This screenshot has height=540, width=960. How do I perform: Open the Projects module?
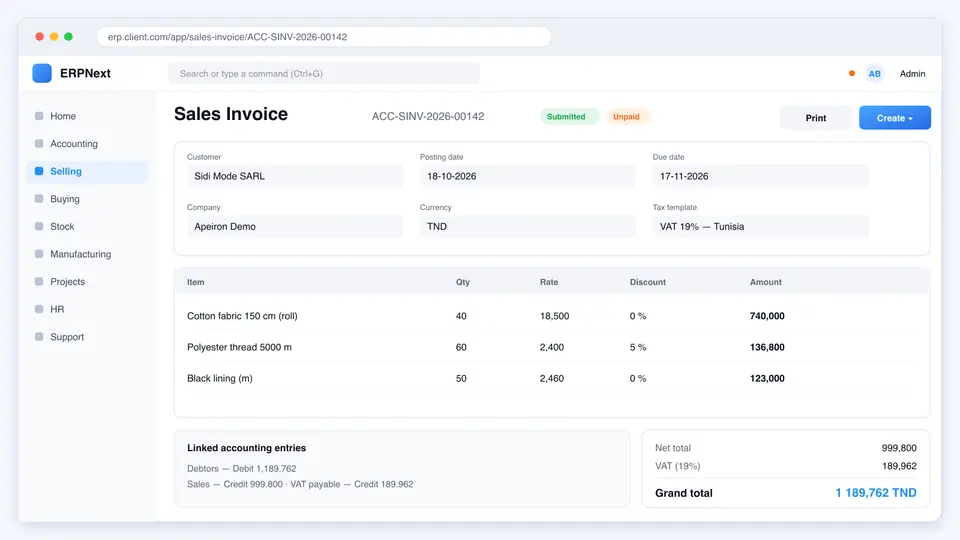click(67, 281)
